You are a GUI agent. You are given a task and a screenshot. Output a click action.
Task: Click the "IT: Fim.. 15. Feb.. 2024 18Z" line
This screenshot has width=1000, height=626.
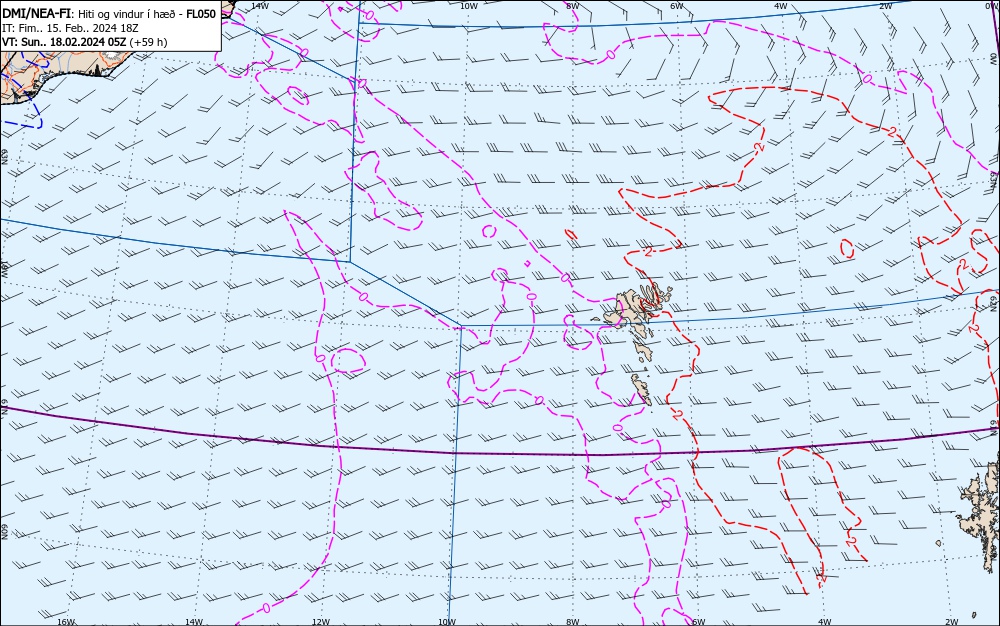(x=70, y=28)
